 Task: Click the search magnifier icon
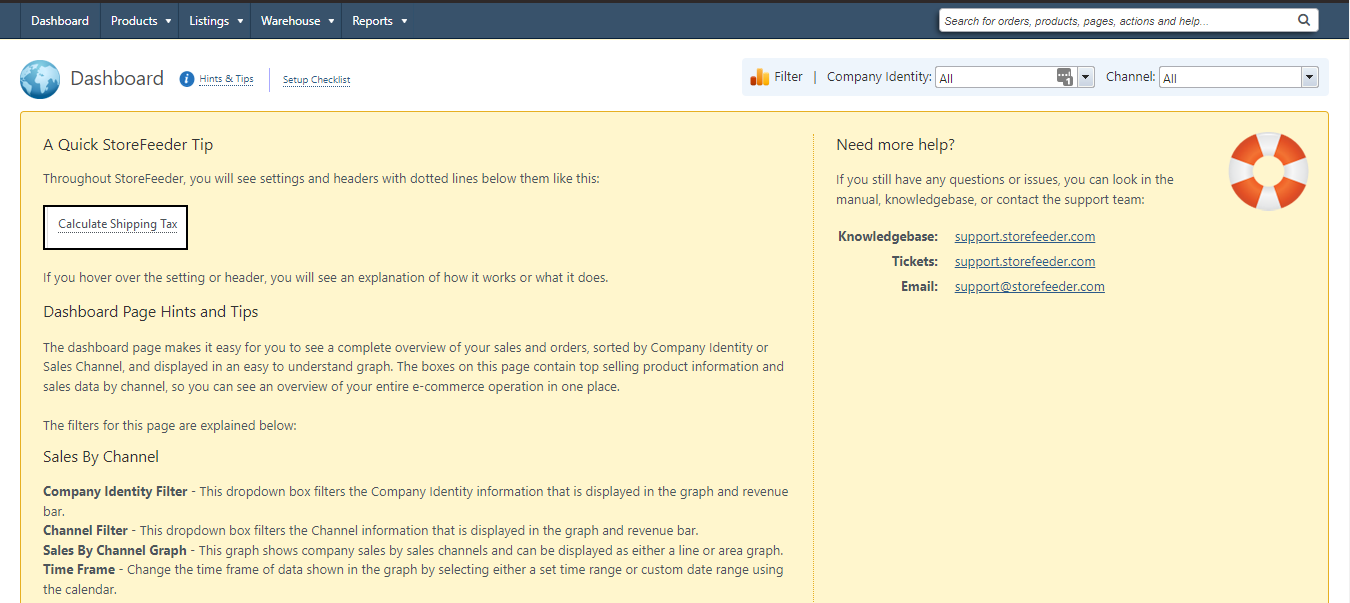click(1304, 20)
